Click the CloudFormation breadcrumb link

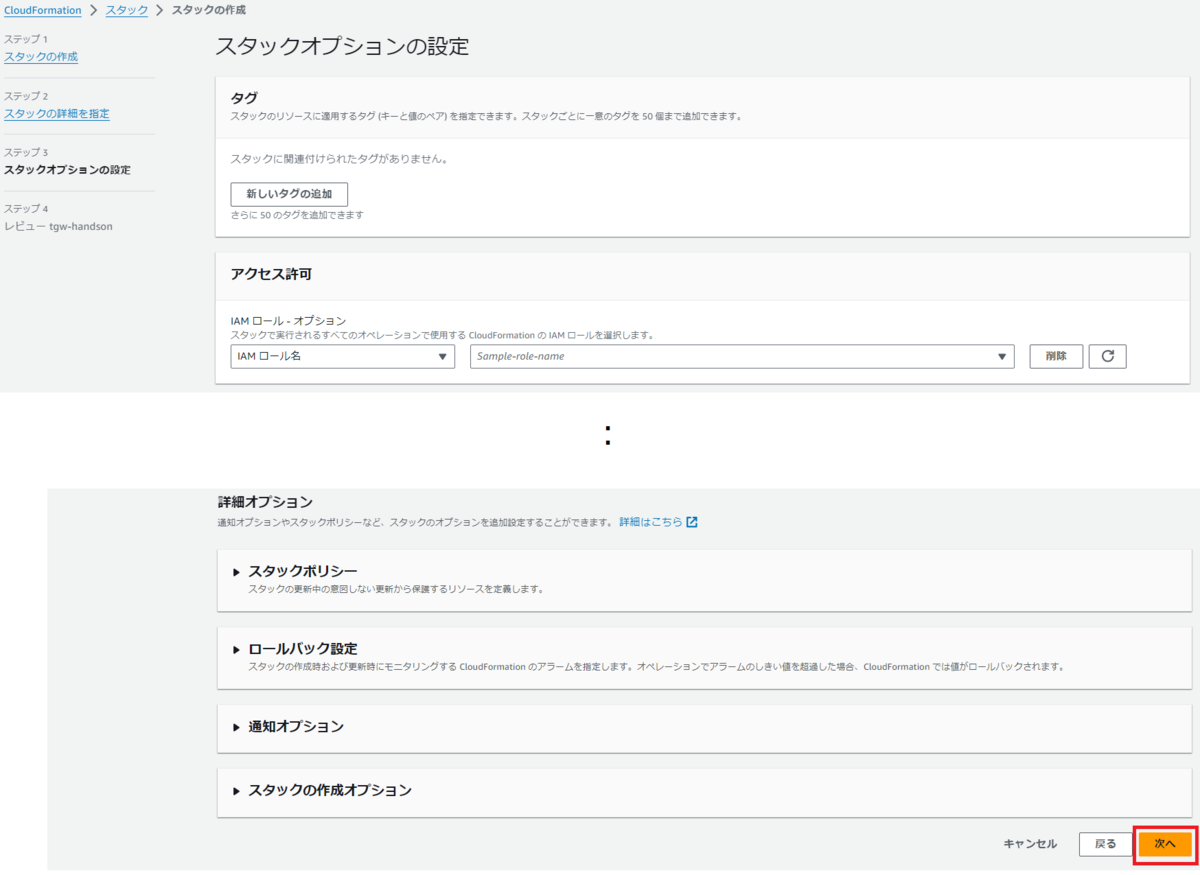[42, 10]
